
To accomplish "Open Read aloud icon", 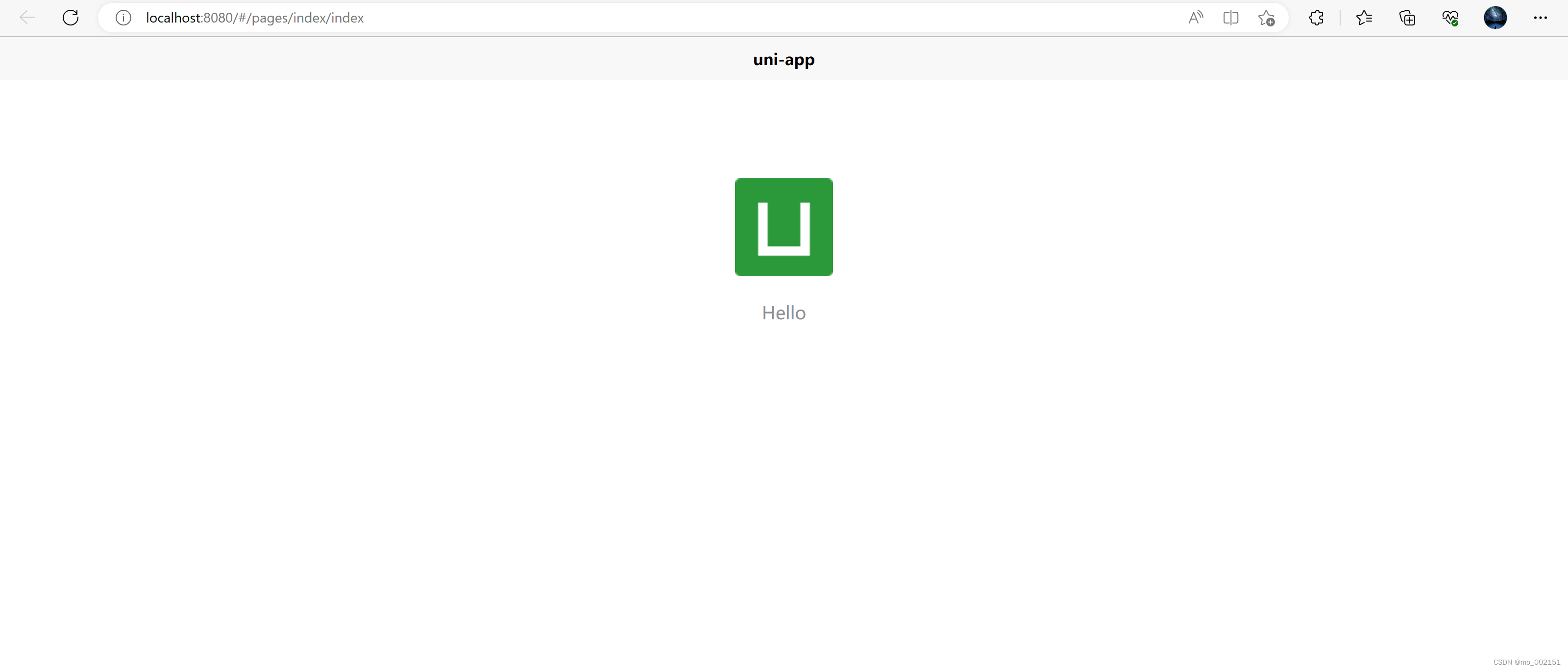I will (1196, 18).
